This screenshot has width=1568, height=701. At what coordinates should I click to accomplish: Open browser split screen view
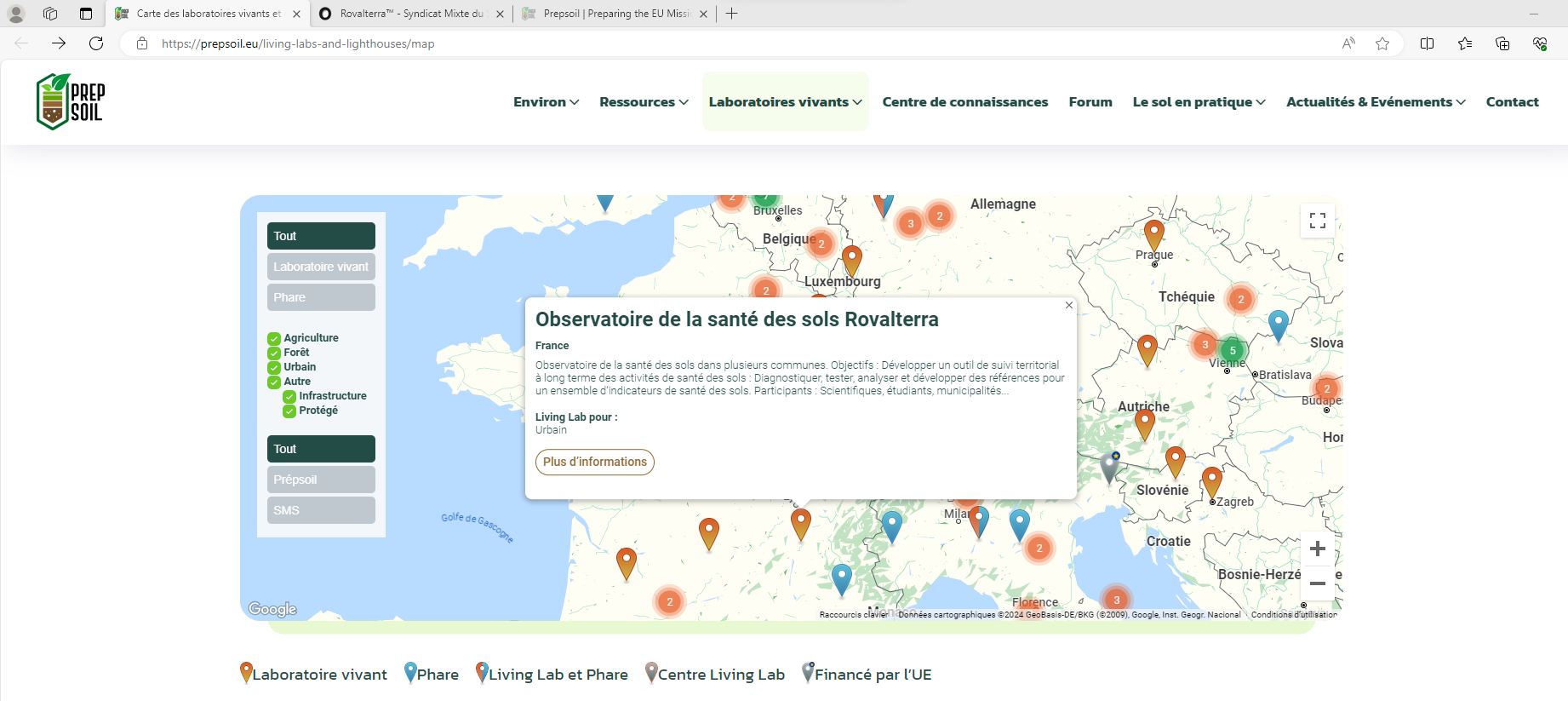point(1428,43)
